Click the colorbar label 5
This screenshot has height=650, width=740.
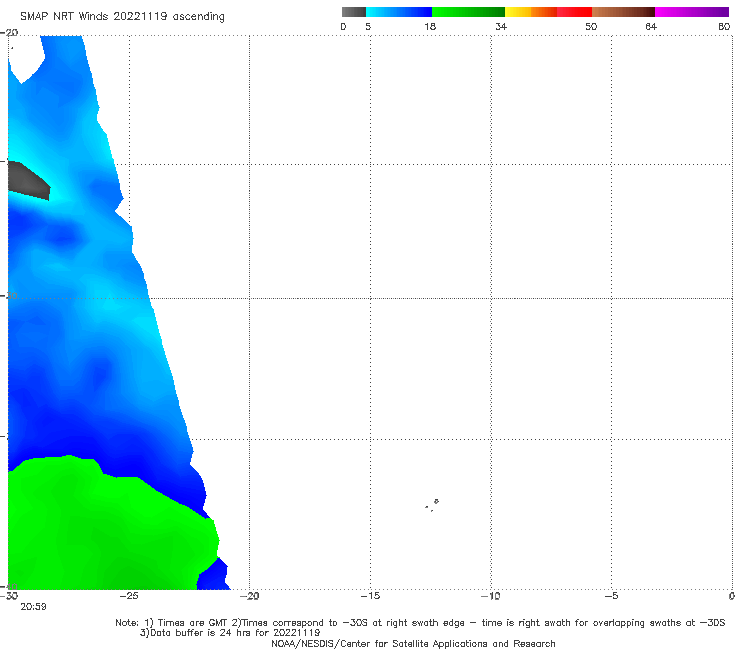(x=368, y=27)
